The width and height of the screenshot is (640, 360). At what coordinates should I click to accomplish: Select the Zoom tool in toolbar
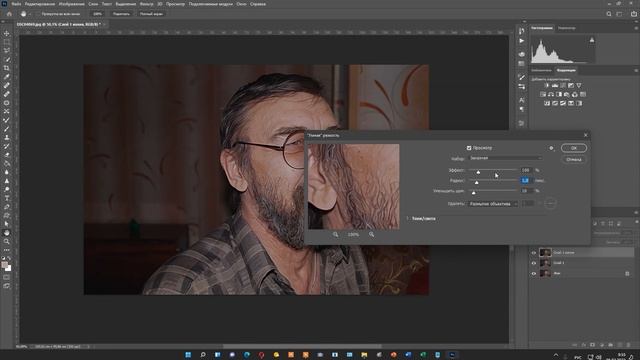click(x=7, y=241)
